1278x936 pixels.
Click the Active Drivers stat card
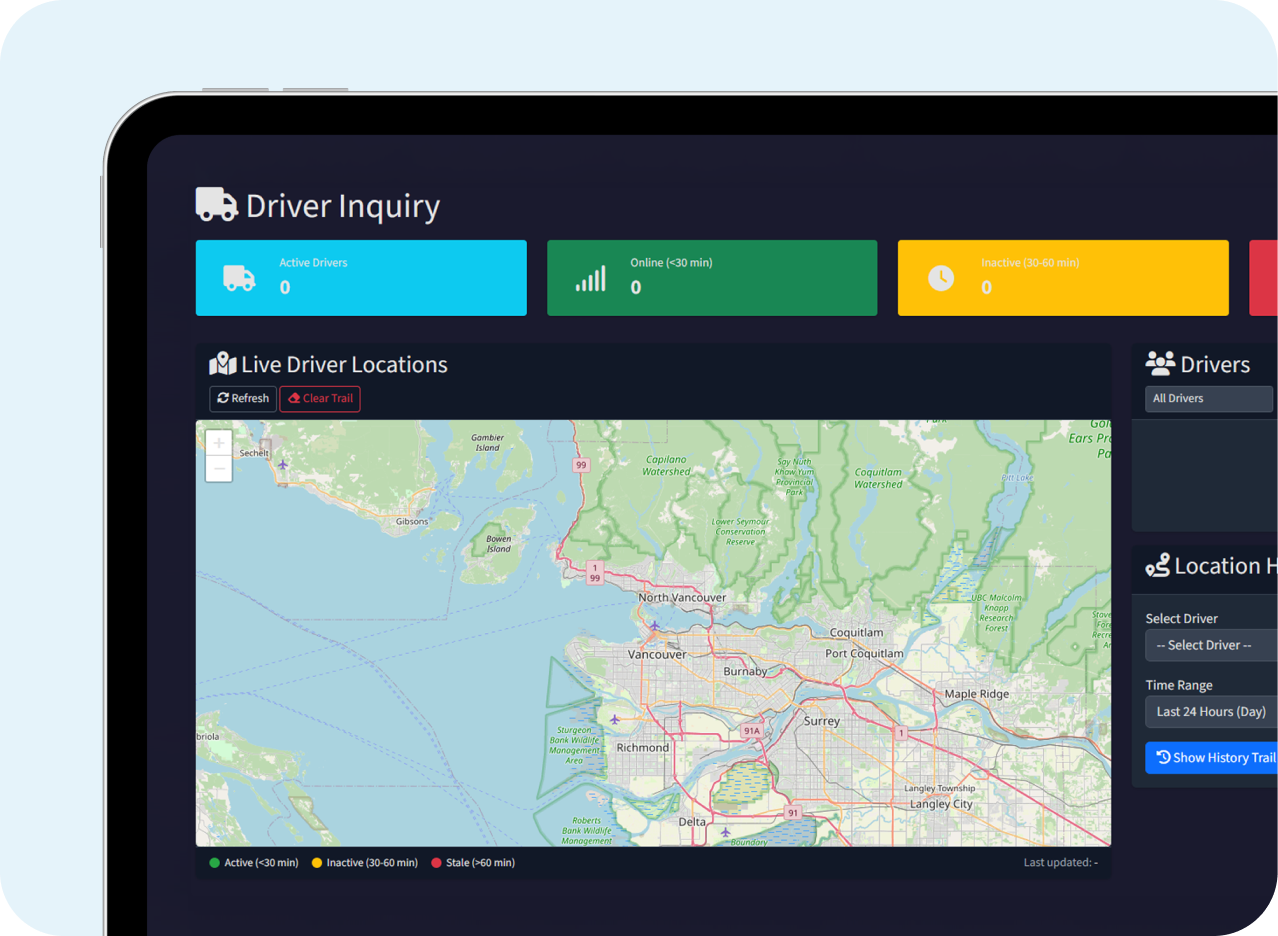(361, 278)
